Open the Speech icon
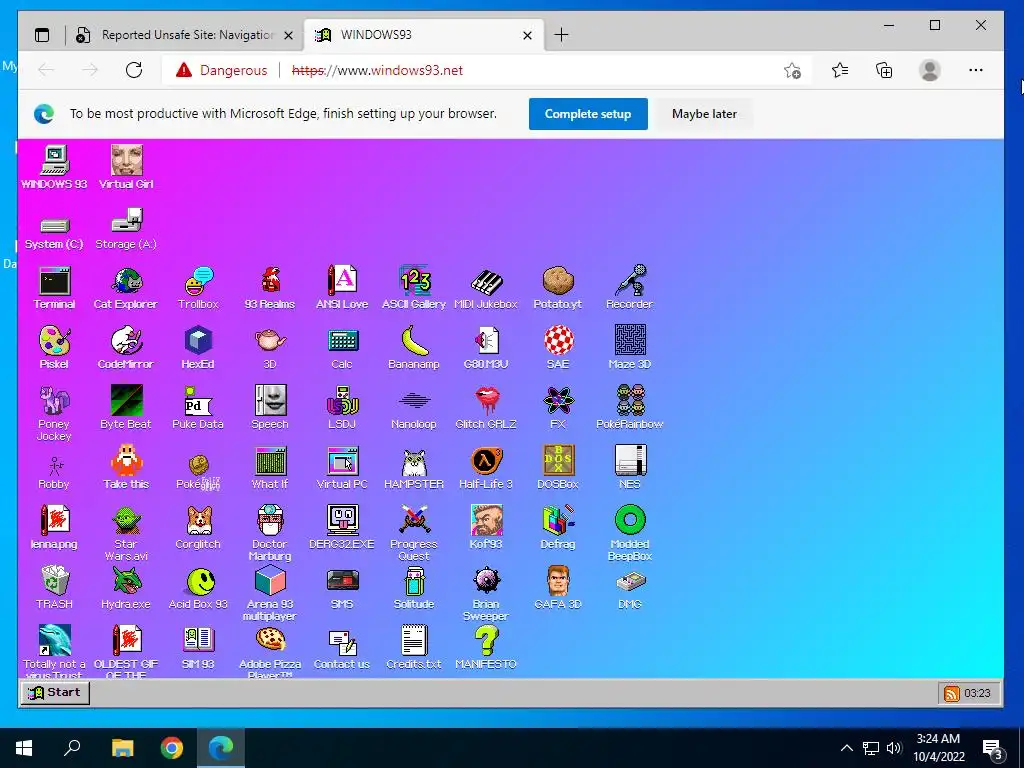Screen dimensions: 1024x768 (x=270, y=408)
